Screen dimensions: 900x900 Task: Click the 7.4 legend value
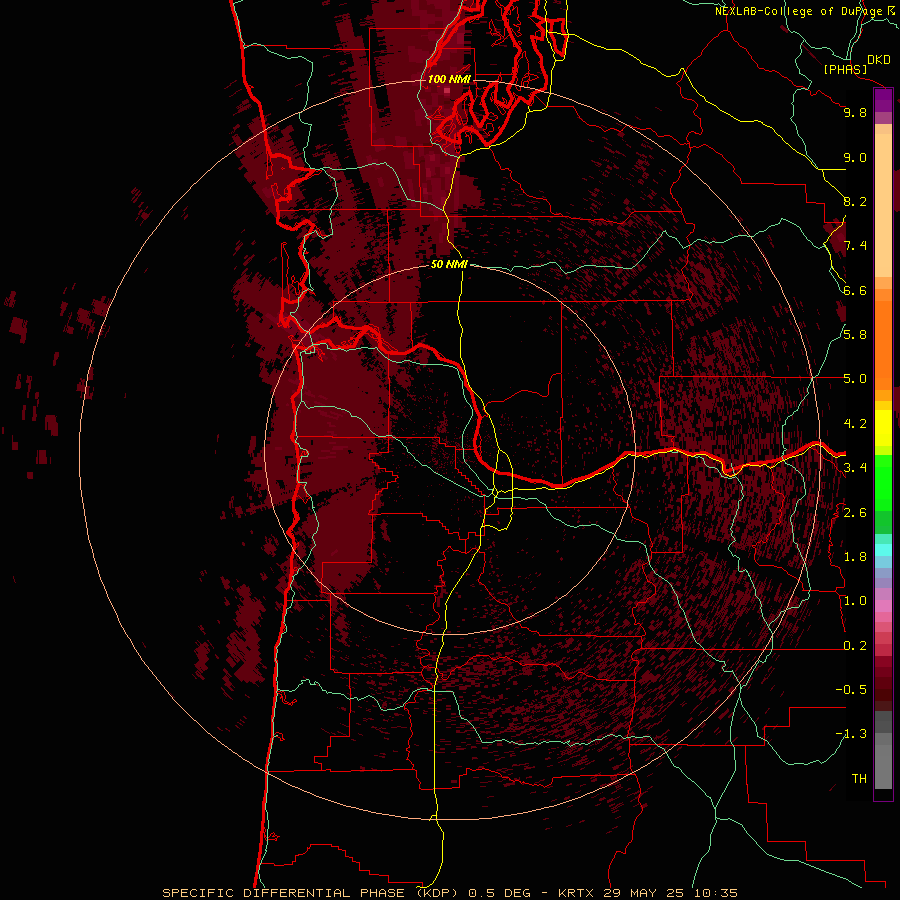point(855,246)
